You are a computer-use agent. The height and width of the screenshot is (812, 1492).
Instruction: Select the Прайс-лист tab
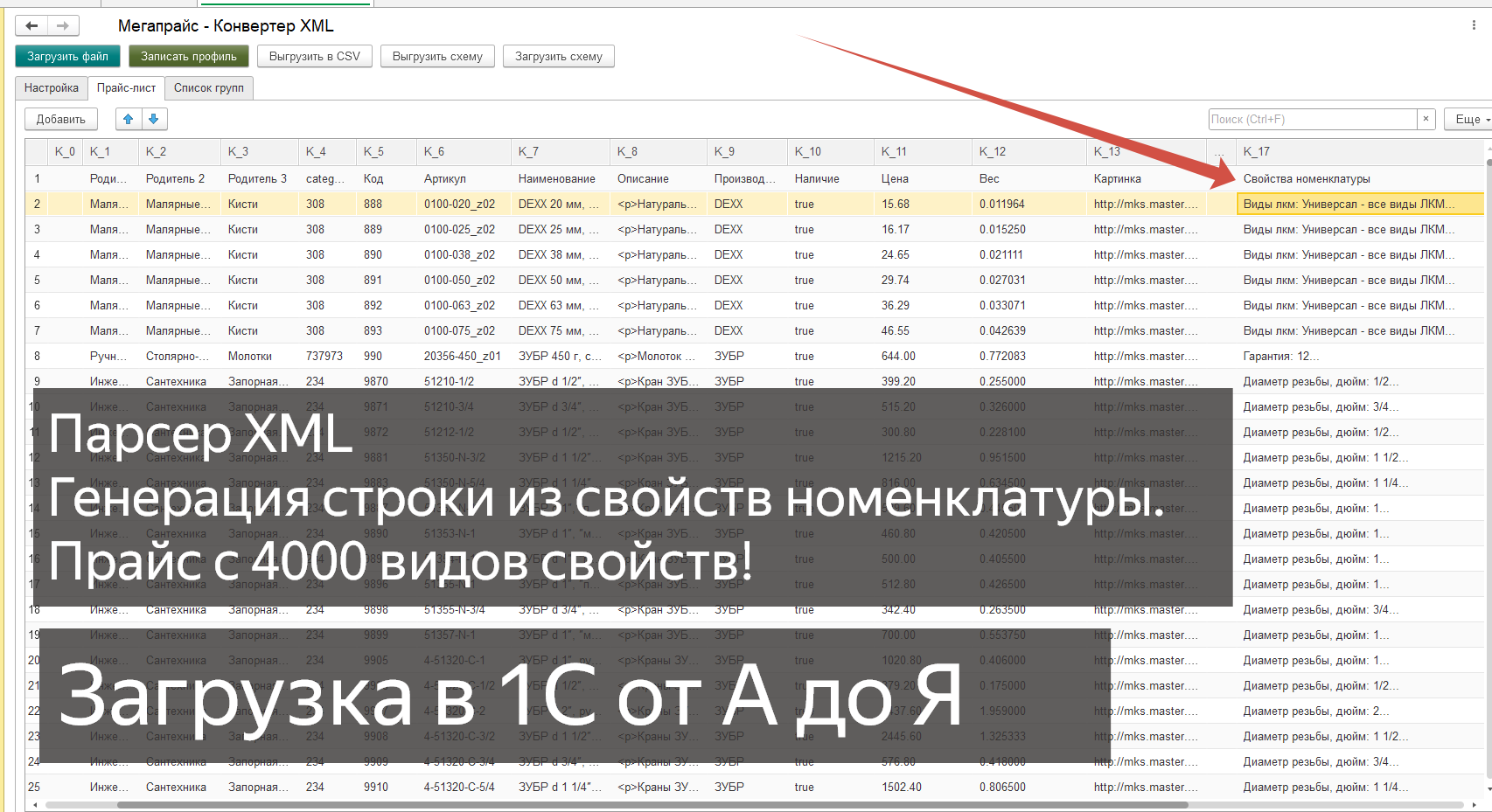(x=126, y=87)
